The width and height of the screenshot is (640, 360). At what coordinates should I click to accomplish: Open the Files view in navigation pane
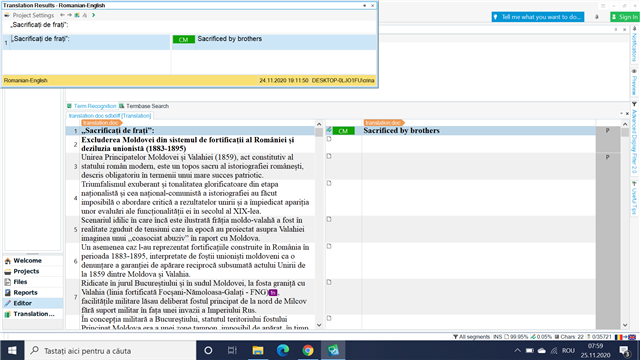tap(33, 282)
